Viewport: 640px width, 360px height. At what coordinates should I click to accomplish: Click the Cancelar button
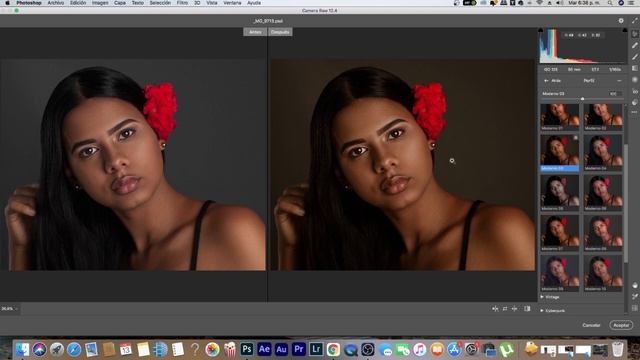pos(591,325)
